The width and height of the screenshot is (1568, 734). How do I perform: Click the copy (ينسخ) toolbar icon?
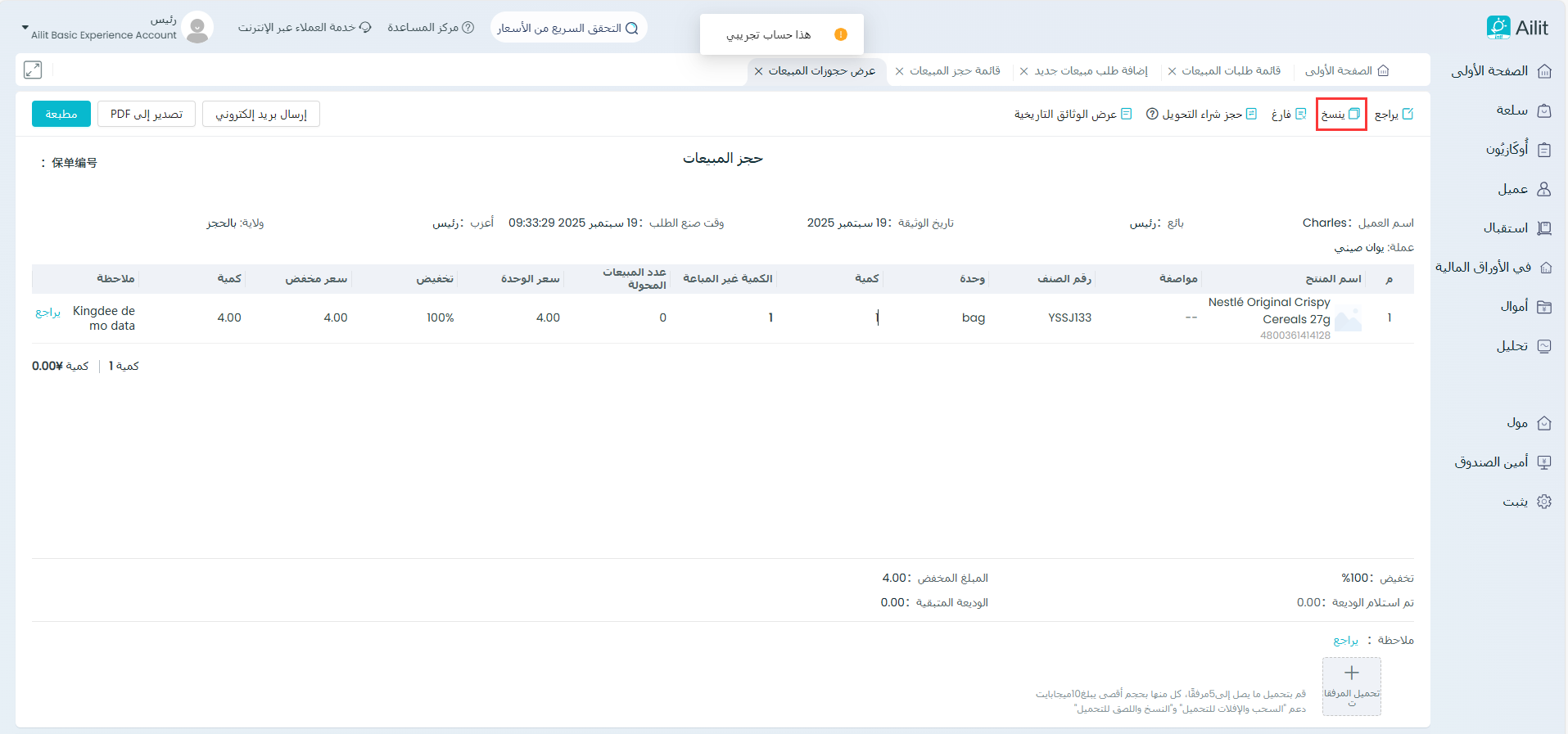1354,114
